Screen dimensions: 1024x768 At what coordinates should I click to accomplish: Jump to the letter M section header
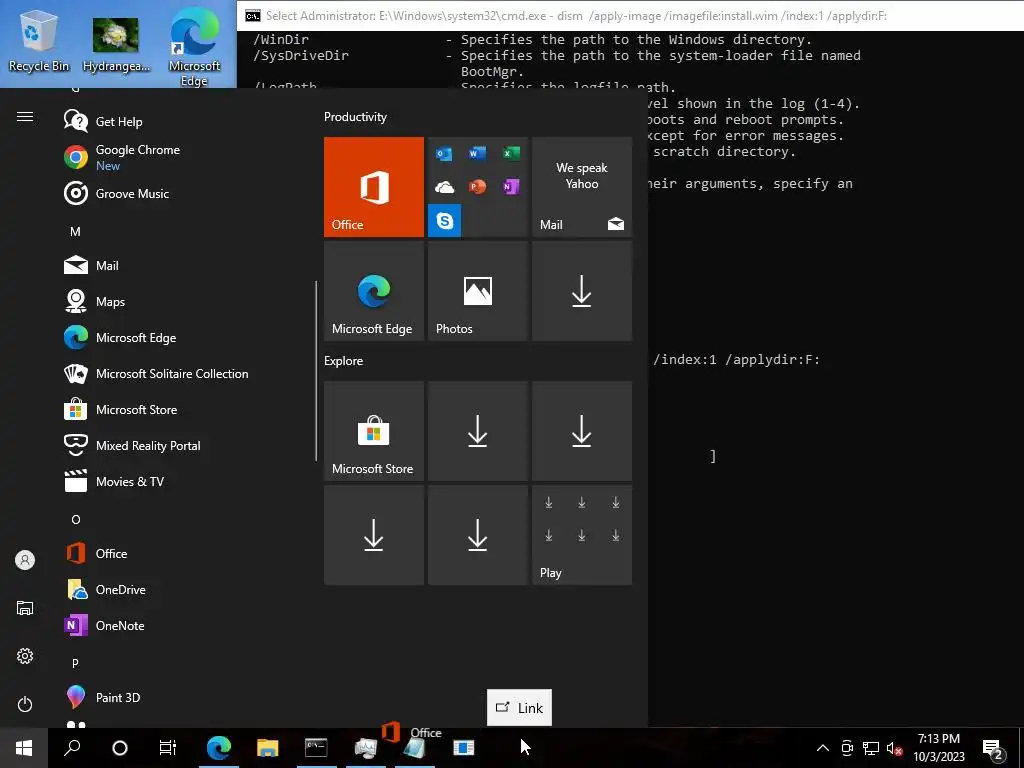(75, 231)
